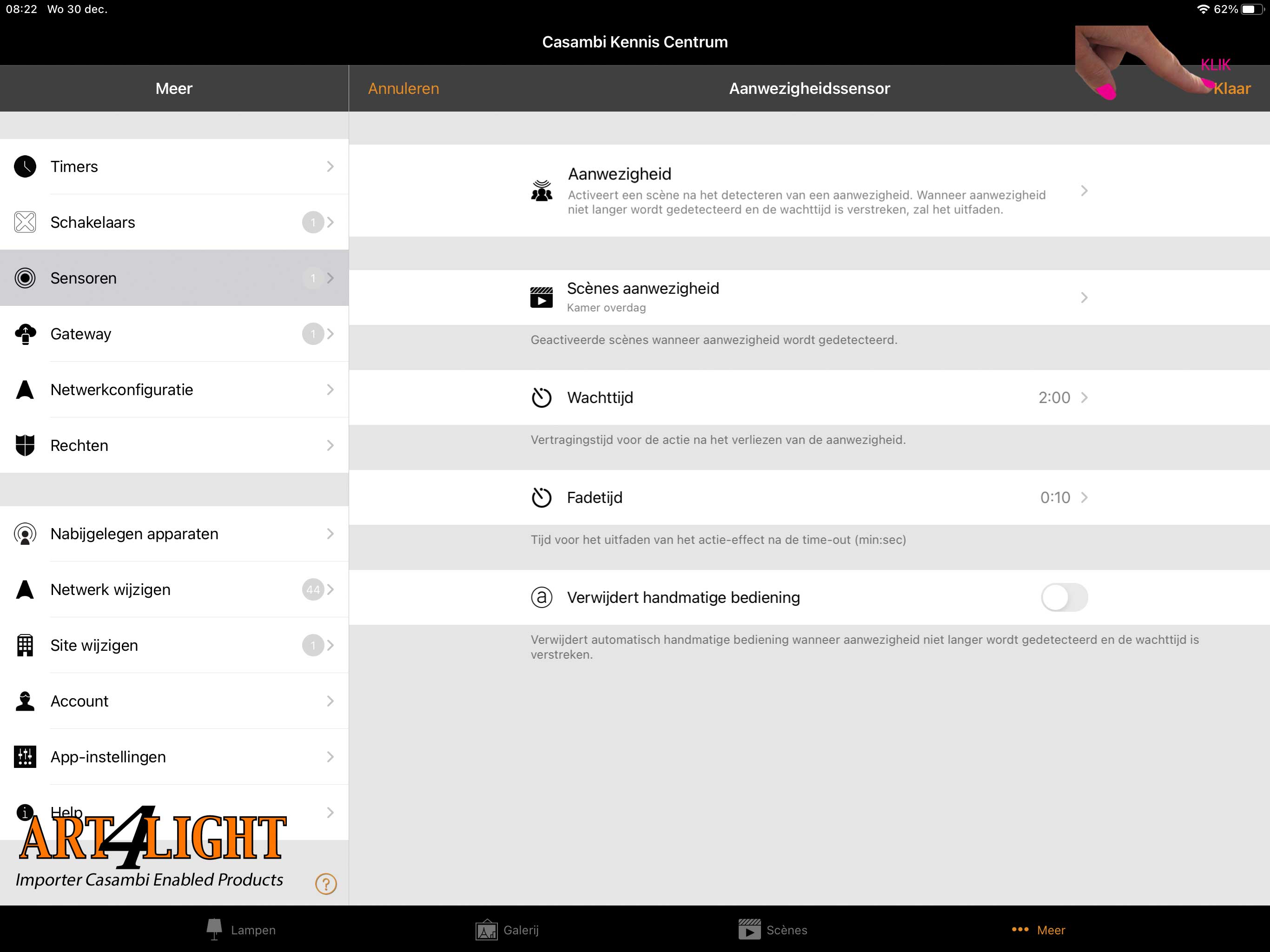Click the Scènes aanwezigheid play icon
Screen dimensions: 1270x952
(x=540, y=297)
